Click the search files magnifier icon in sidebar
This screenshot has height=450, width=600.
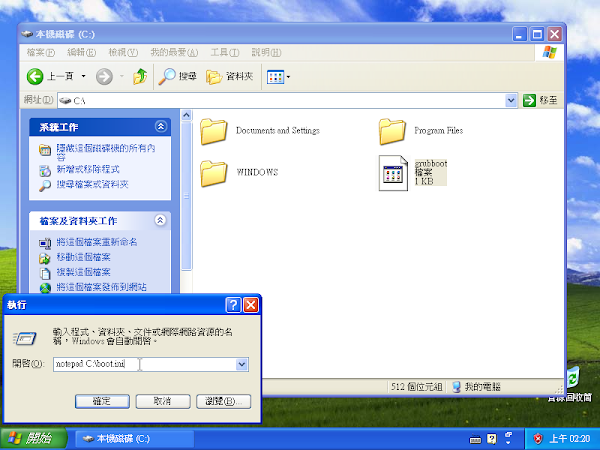click(x=45, y=186)
